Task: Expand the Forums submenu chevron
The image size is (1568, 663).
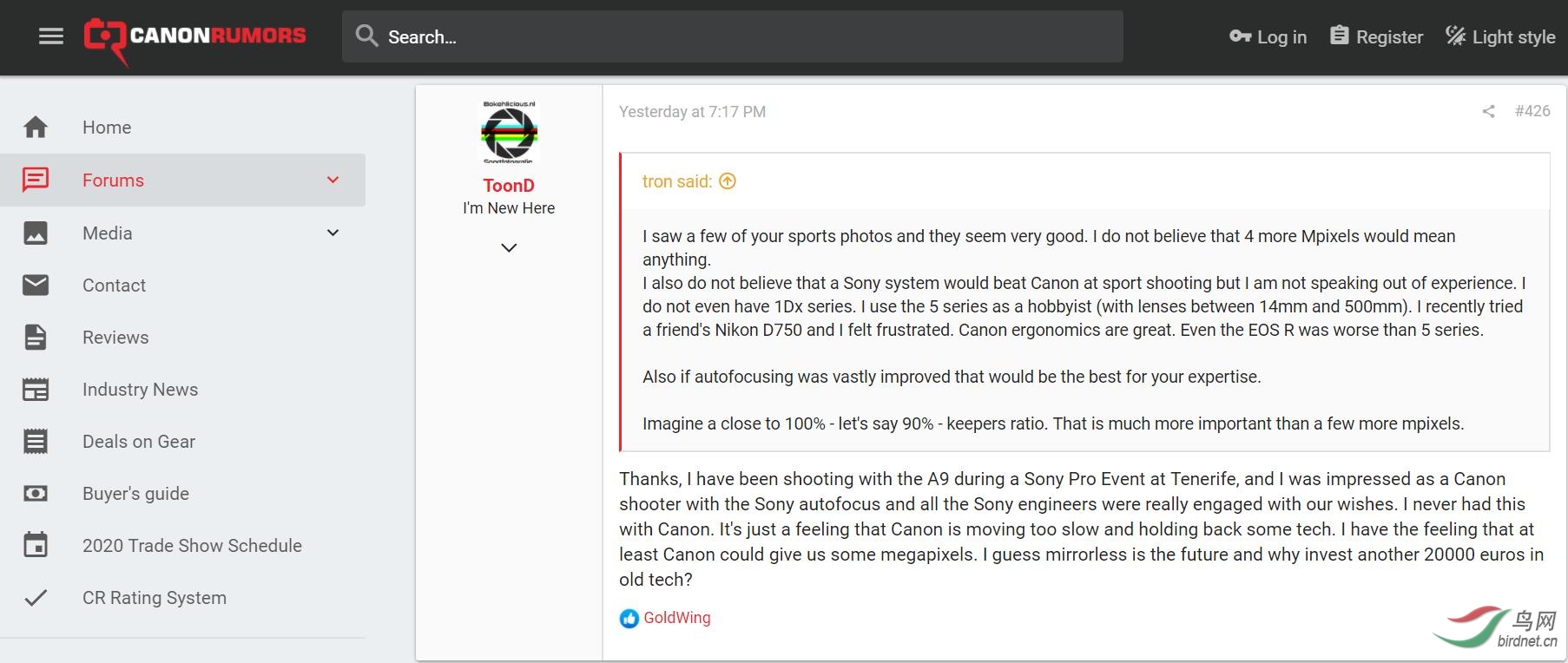Action: 333,180
